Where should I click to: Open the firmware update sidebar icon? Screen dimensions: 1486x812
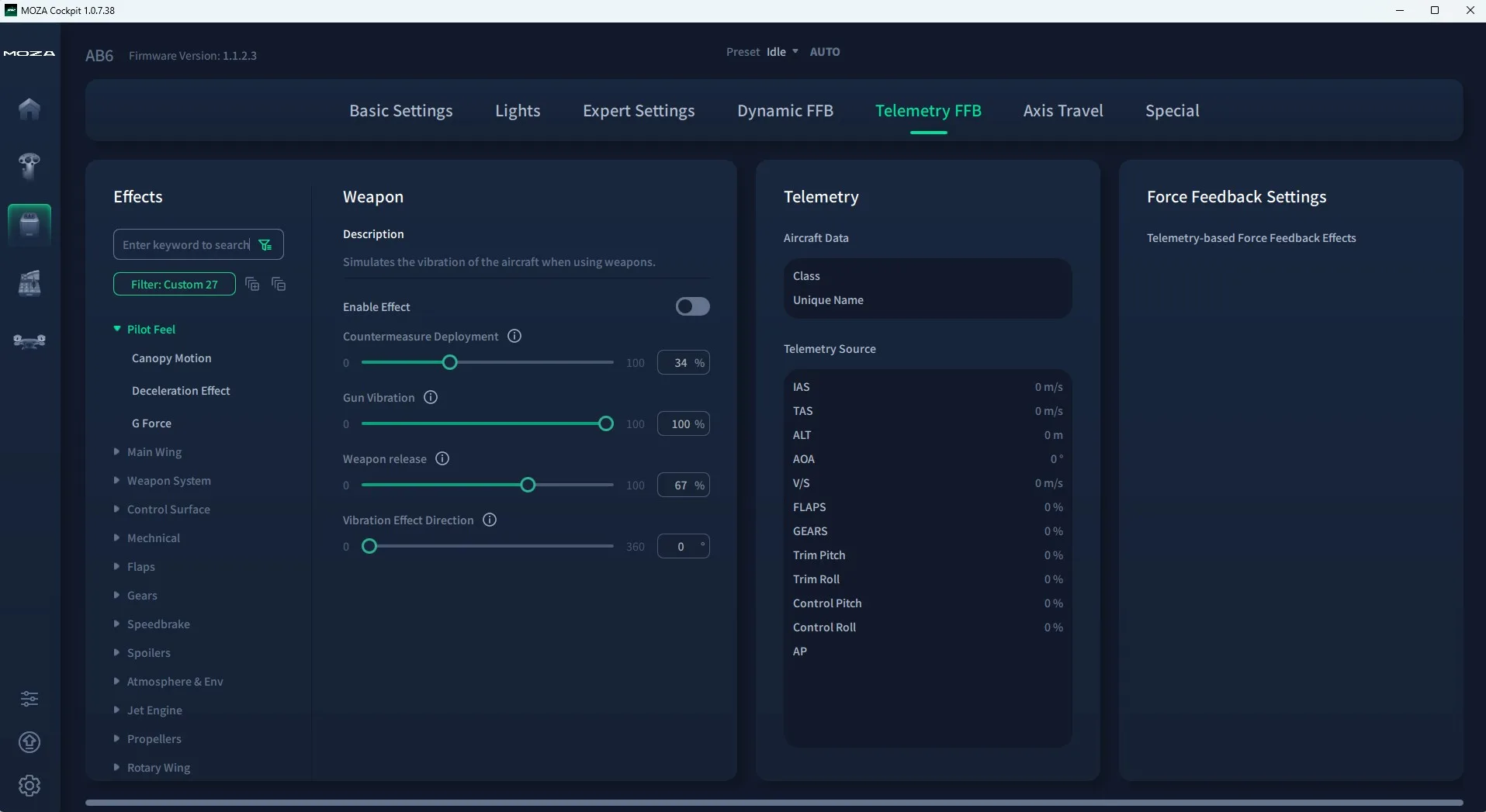[29, 742]
